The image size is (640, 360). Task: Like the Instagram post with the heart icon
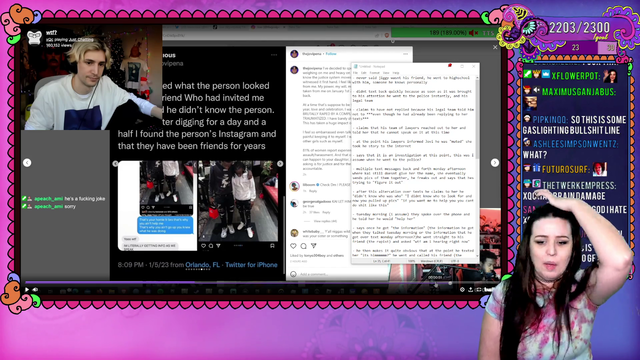coord(293,246)
